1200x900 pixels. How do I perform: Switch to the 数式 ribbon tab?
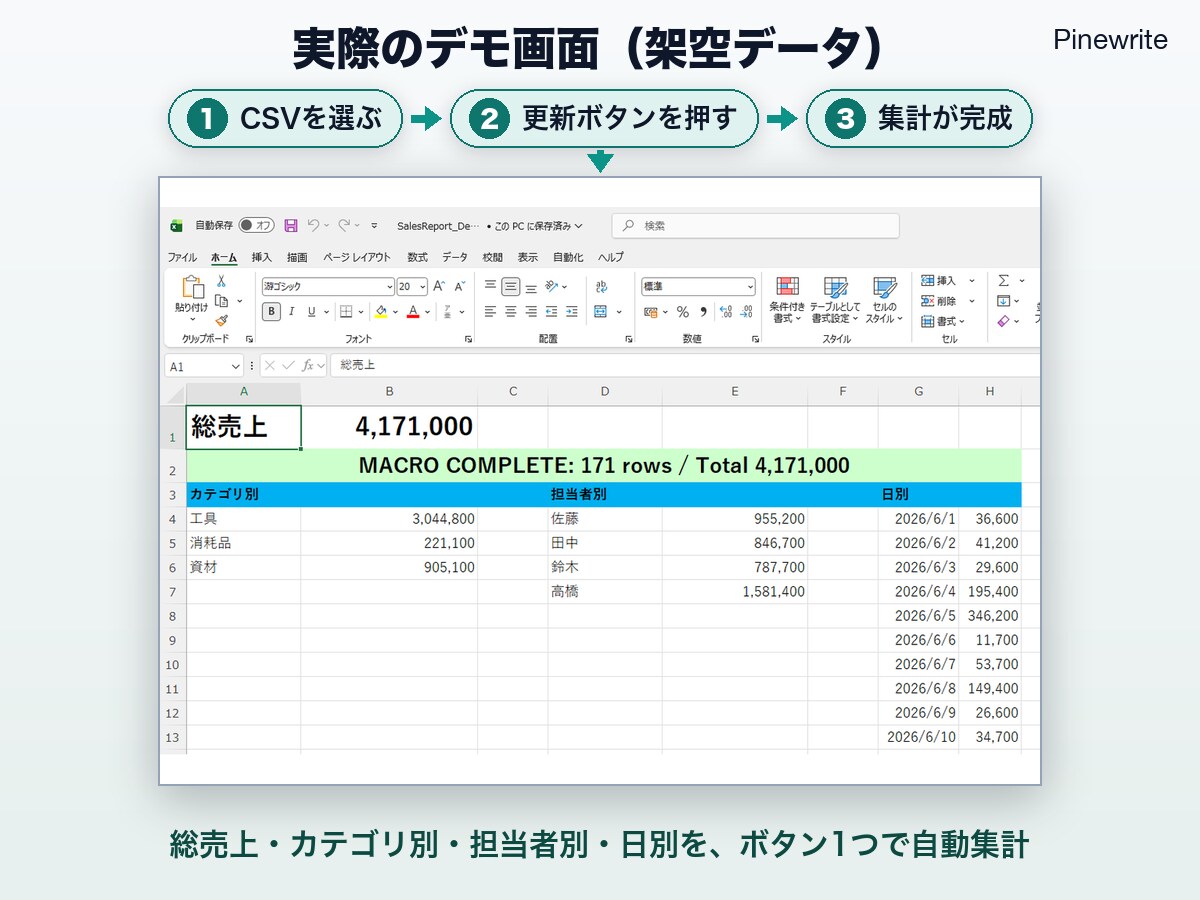pyautogui.click(x=417, y=258)
